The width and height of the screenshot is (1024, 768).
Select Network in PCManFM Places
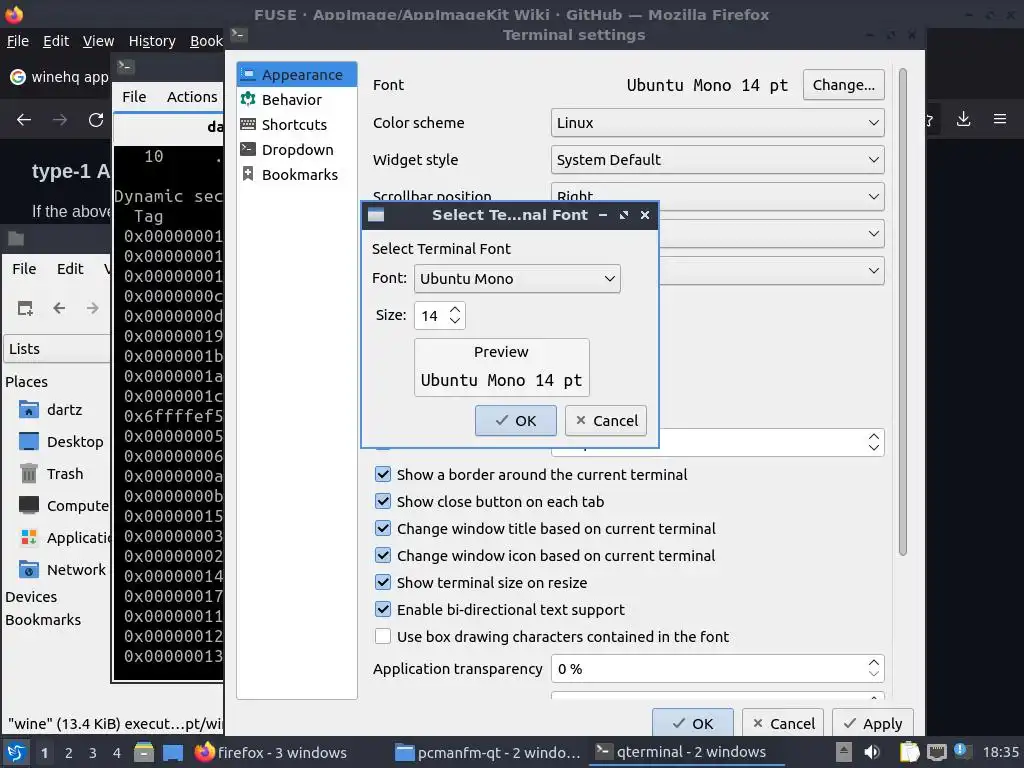coord(63,570)
